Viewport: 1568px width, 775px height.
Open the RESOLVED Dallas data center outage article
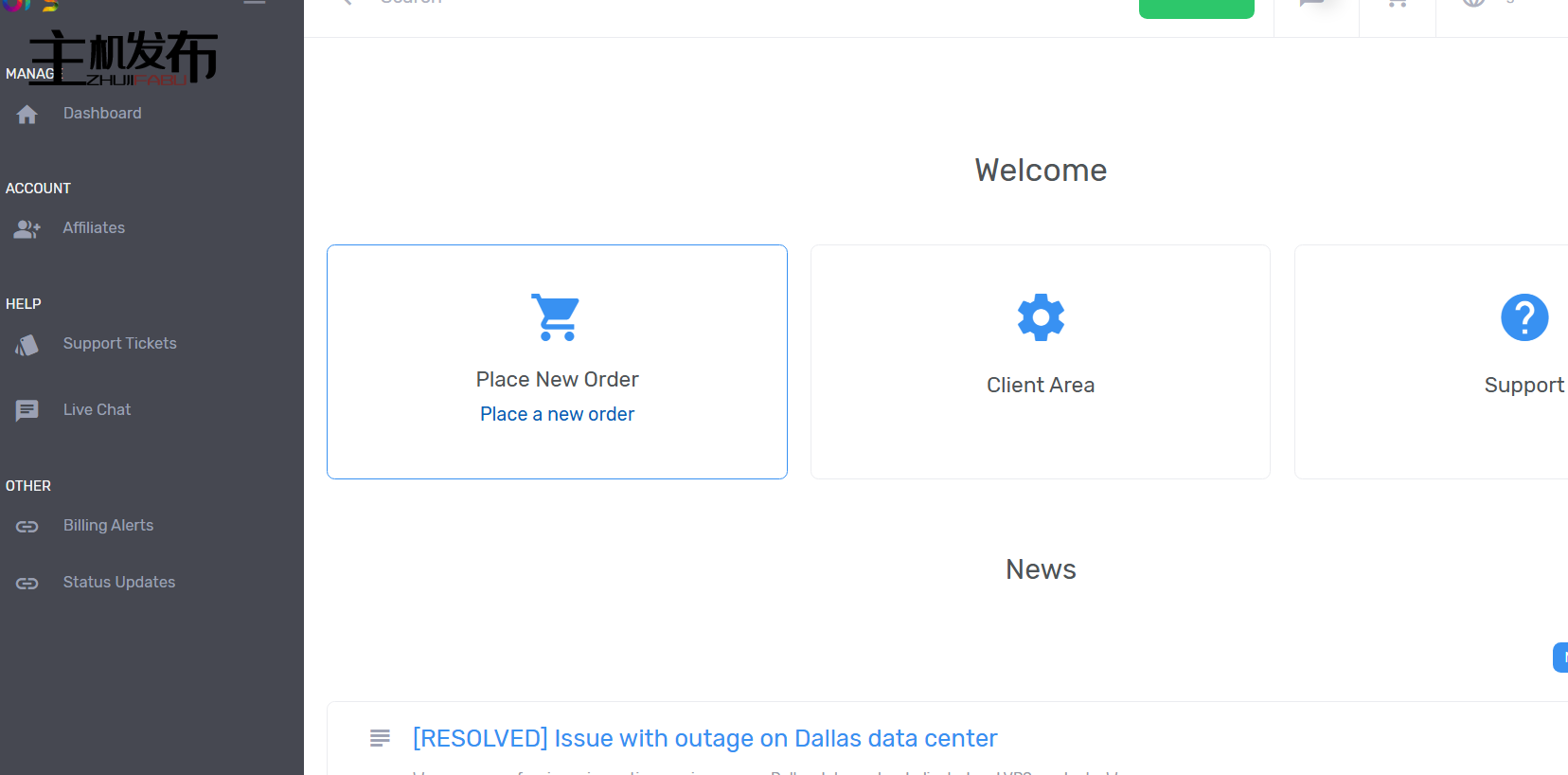click(704, 738)
